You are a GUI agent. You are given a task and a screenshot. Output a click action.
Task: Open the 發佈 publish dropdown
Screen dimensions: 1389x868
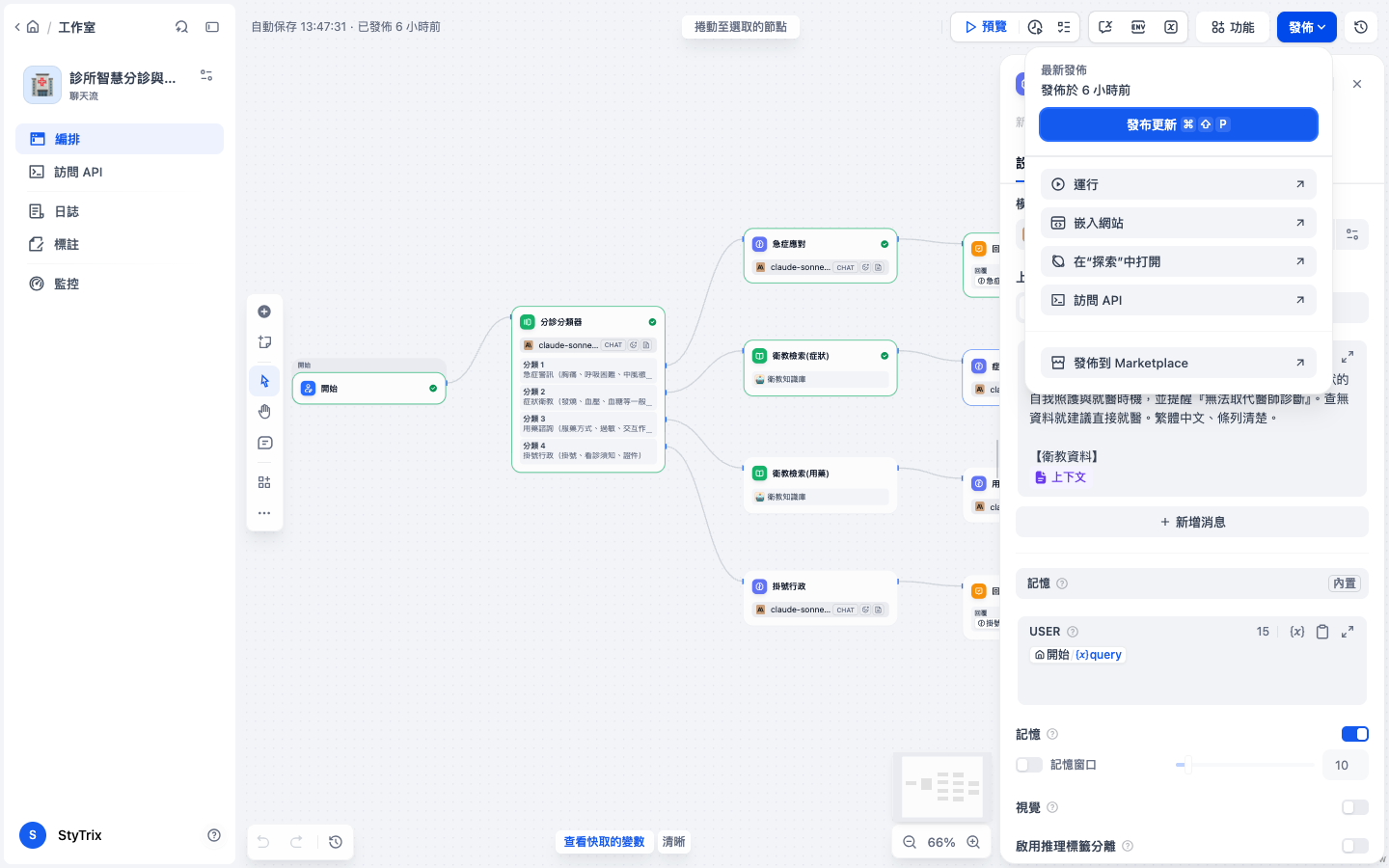1307,27
